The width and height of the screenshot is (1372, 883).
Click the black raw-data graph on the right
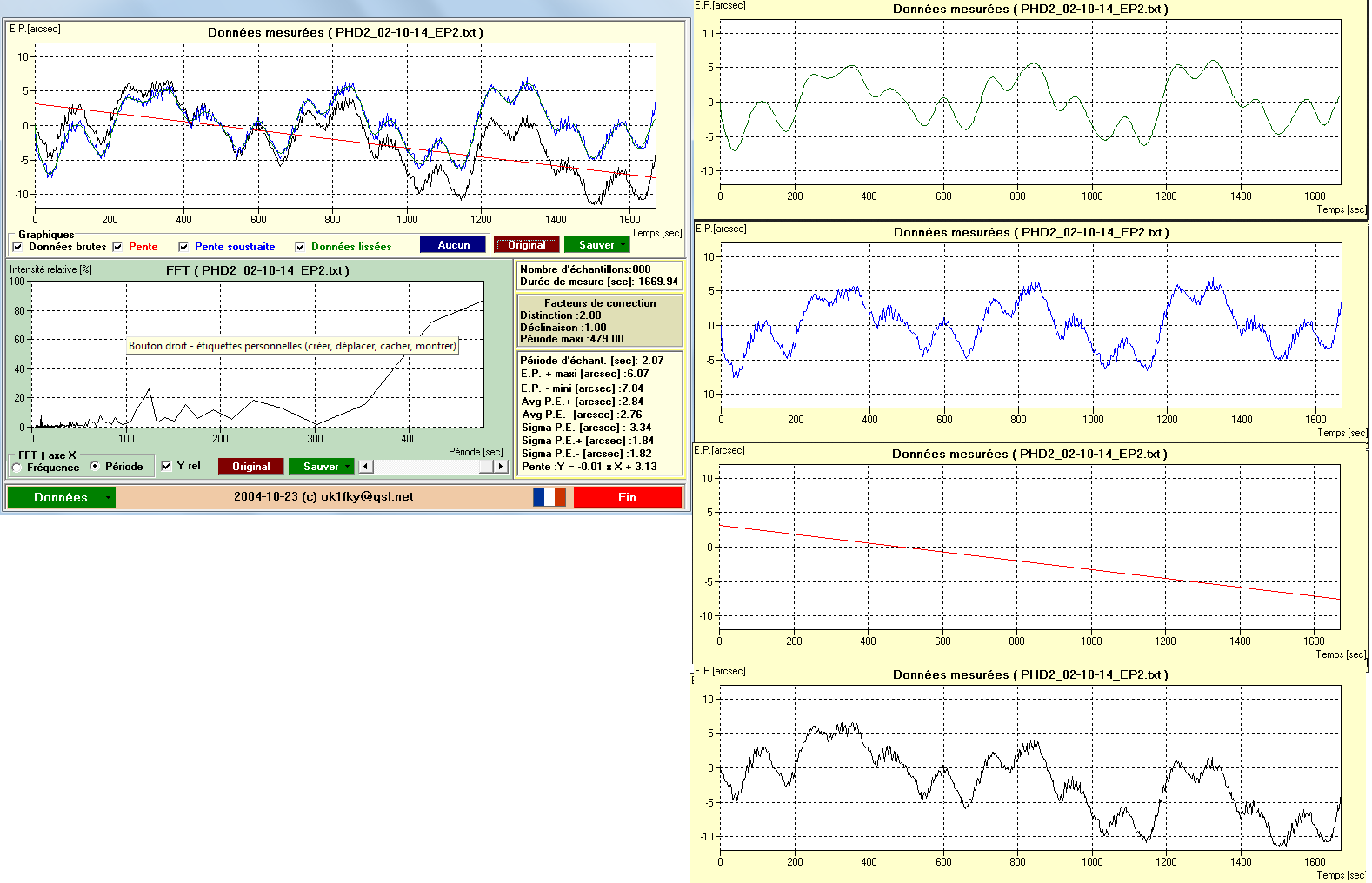(x=1030, y=767)
